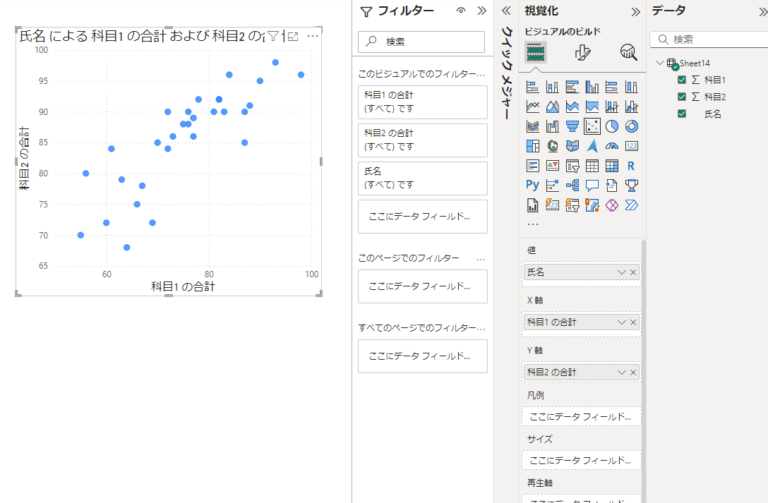Open the Format visual brush tab
768x503 pixels.
coord(582,53)
